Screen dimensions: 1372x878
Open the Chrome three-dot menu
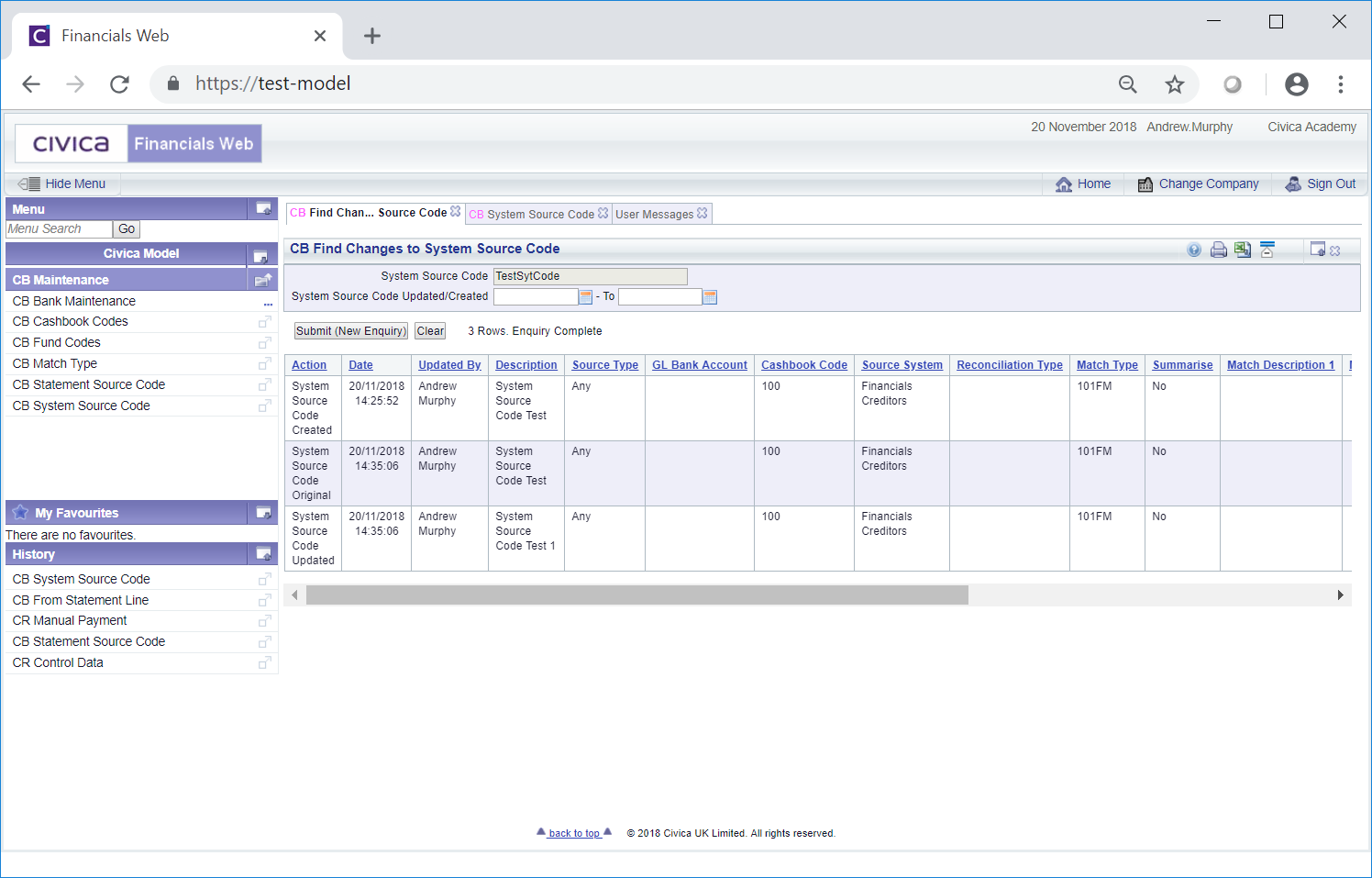(1341, 84)
